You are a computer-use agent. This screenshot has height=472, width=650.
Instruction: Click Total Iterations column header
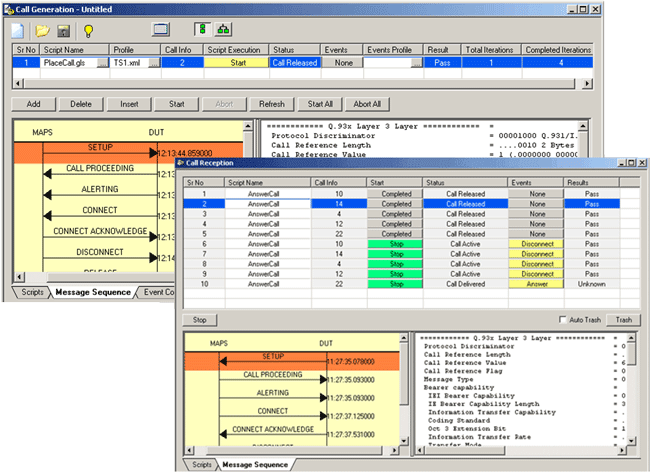point(491,50)
